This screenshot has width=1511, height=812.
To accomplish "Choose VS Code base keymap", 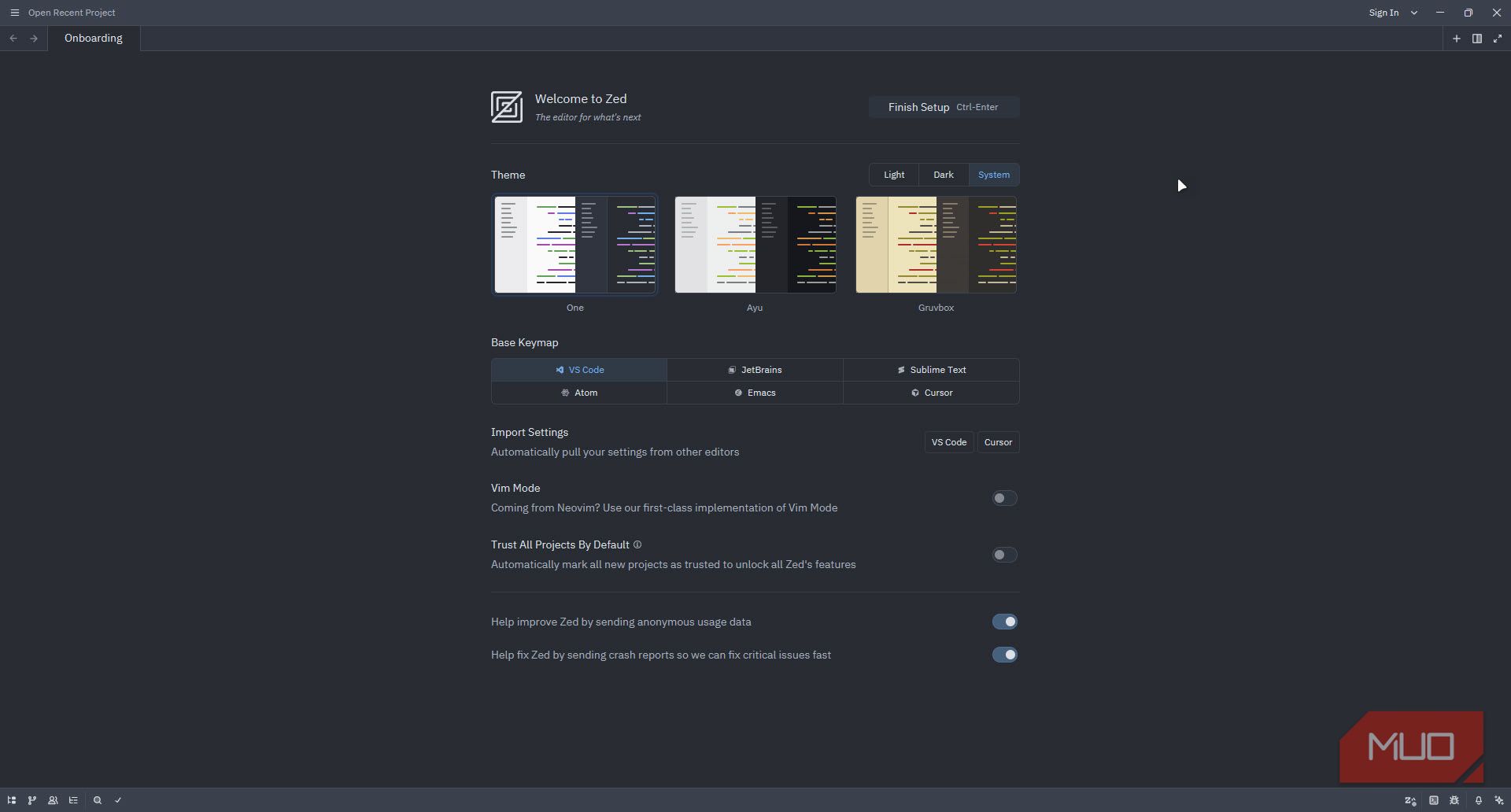I will coord(579,370).
